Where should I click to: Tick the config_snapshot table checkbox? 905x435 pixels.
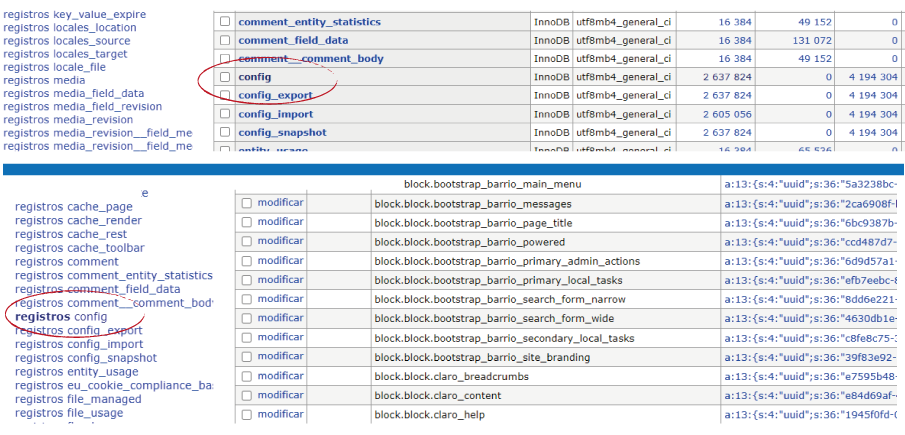click(x=225, y=133)
